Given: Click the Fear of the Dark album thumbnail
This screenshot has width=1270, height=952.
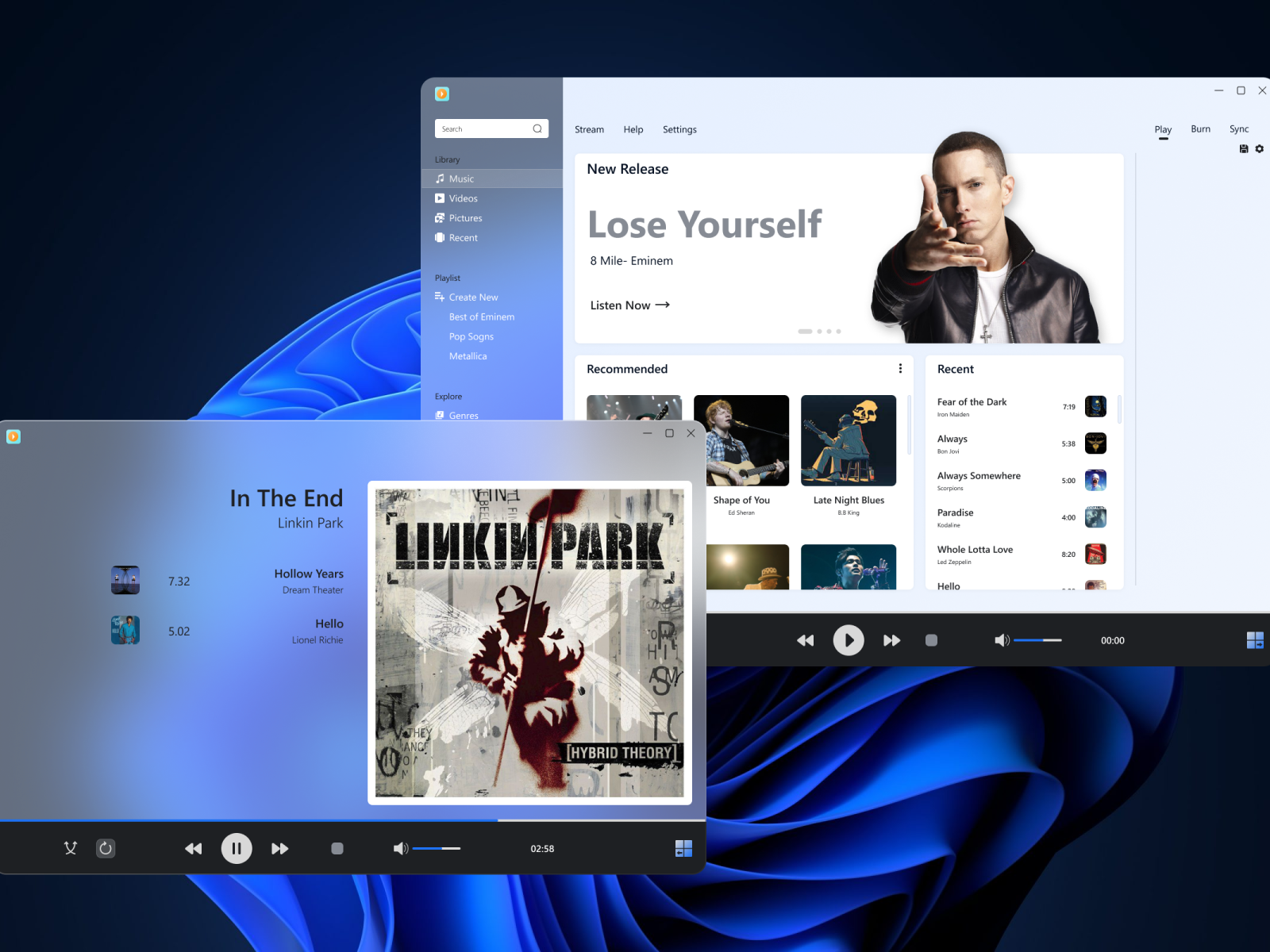Looking at the screenshot, I should coord(1095,406).
